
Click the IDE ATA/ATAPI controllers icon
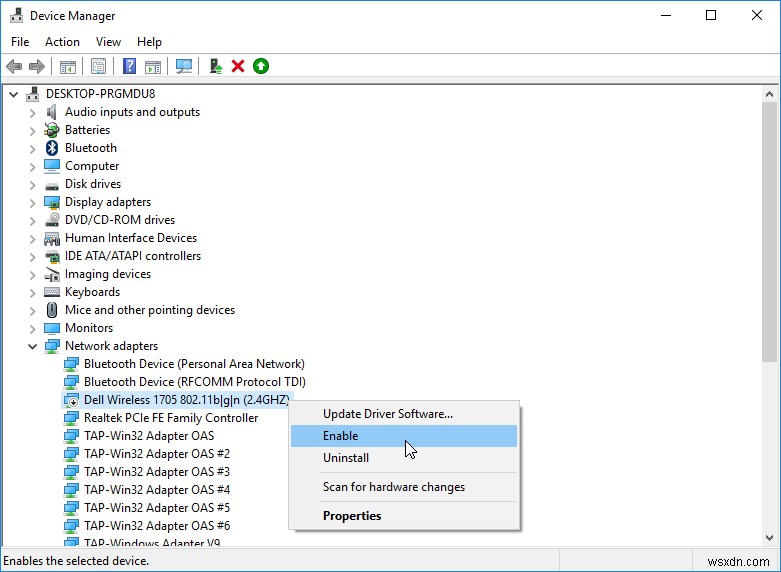click(52, 256)
